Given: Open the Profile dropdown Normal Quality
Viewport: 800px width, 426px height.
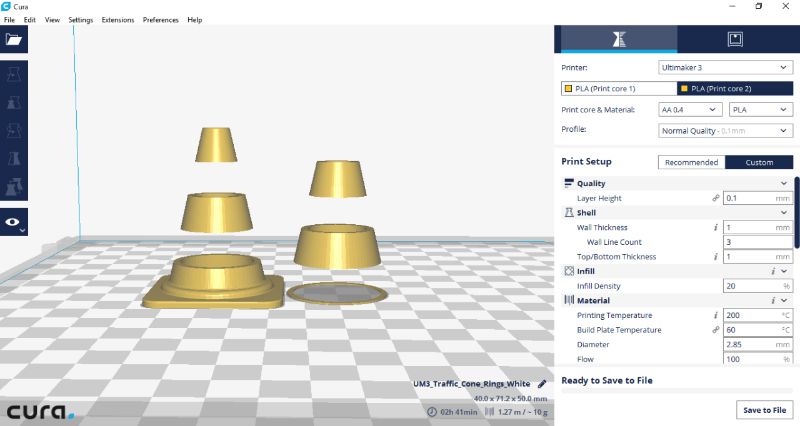Looking at the screenshot, I should (x=726, y=131).
